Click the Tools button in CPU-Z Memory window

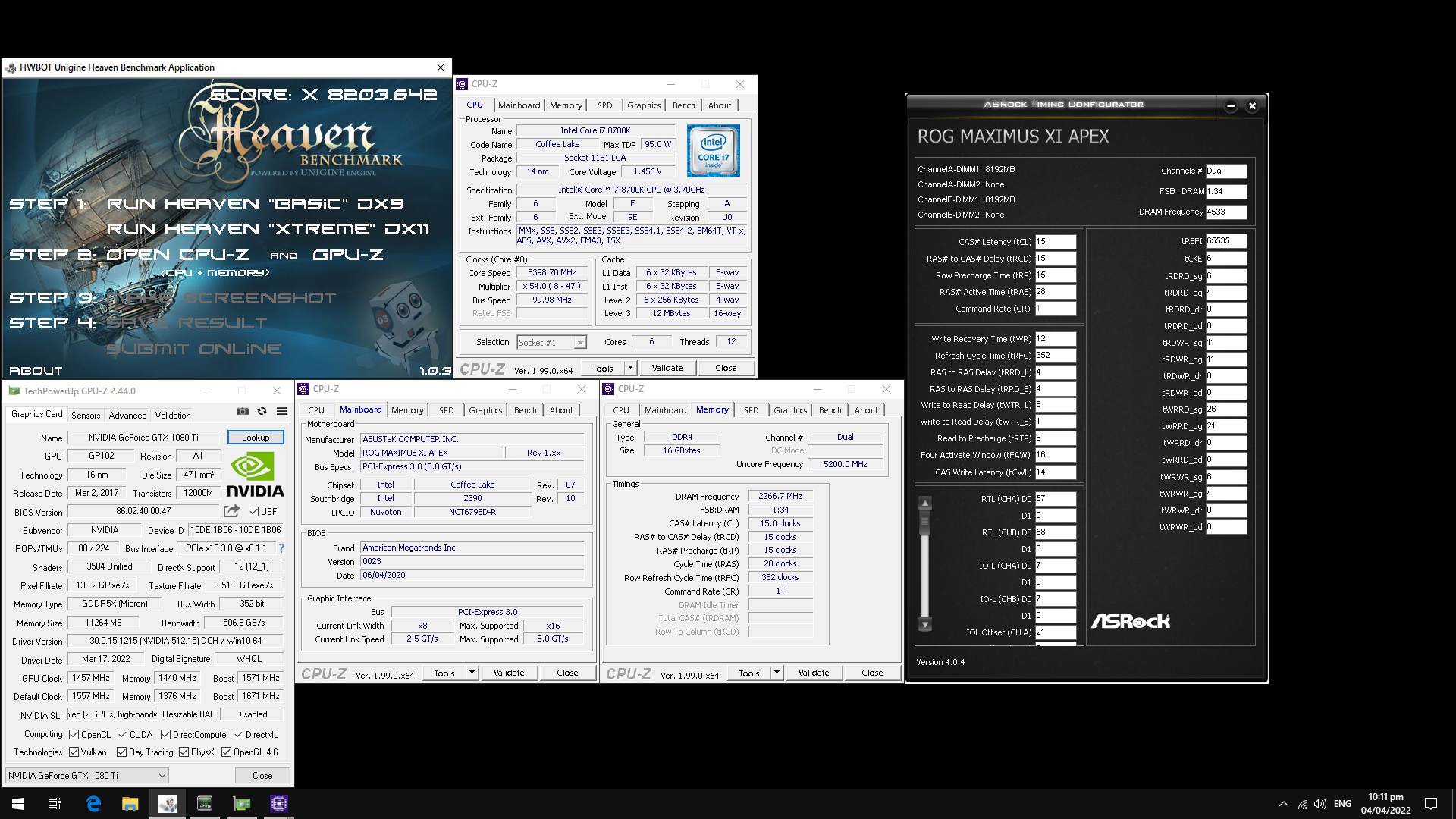point(749,673)
